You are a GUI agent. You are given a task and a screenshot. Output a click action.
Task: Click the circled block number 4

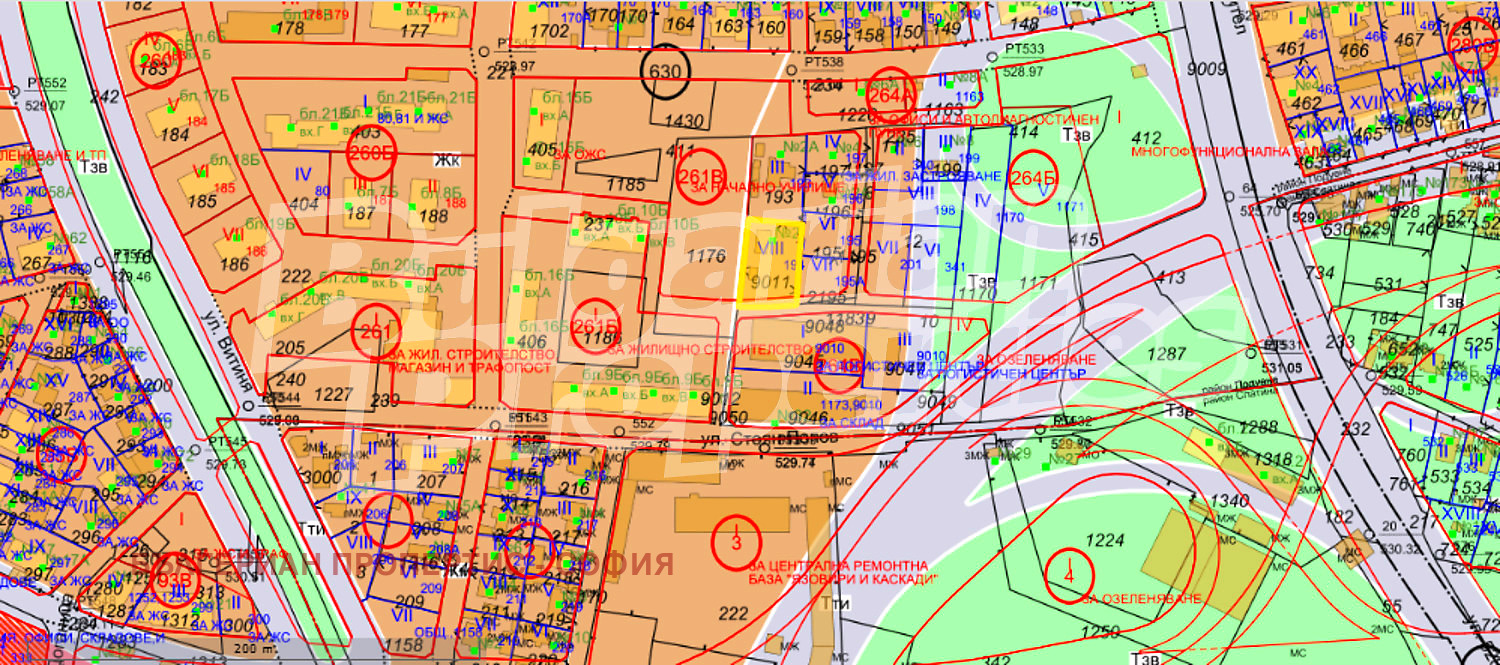[x=1069, y=575]
